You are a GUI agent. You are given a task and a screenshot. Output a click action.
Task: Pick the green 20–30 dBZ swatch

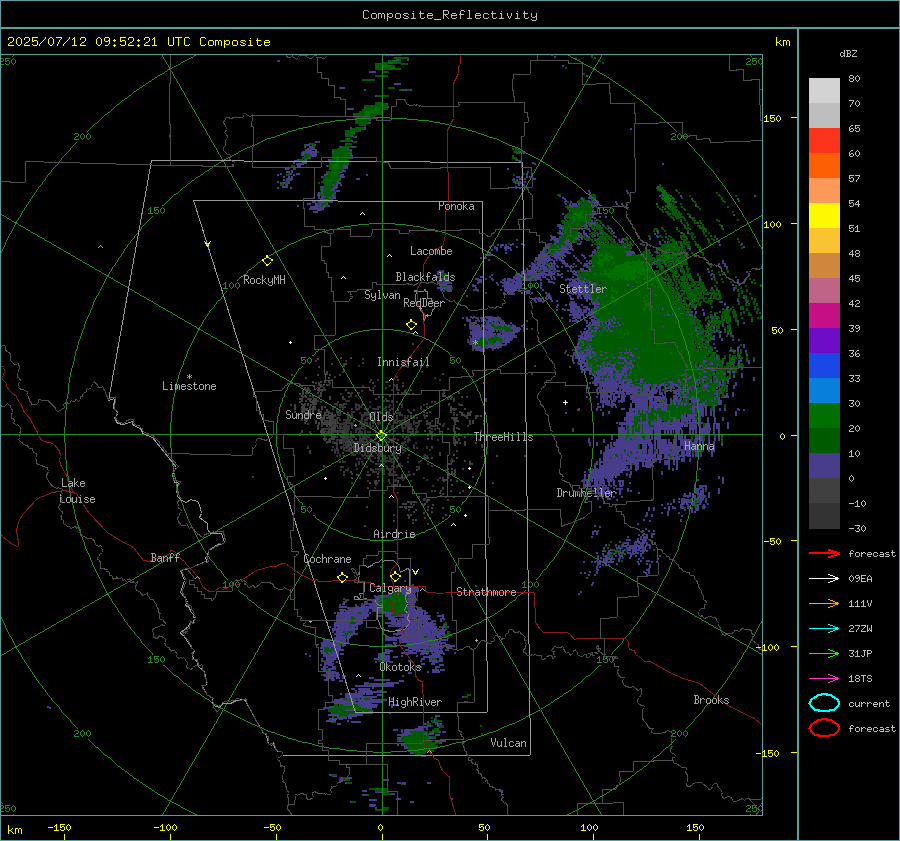824,415
